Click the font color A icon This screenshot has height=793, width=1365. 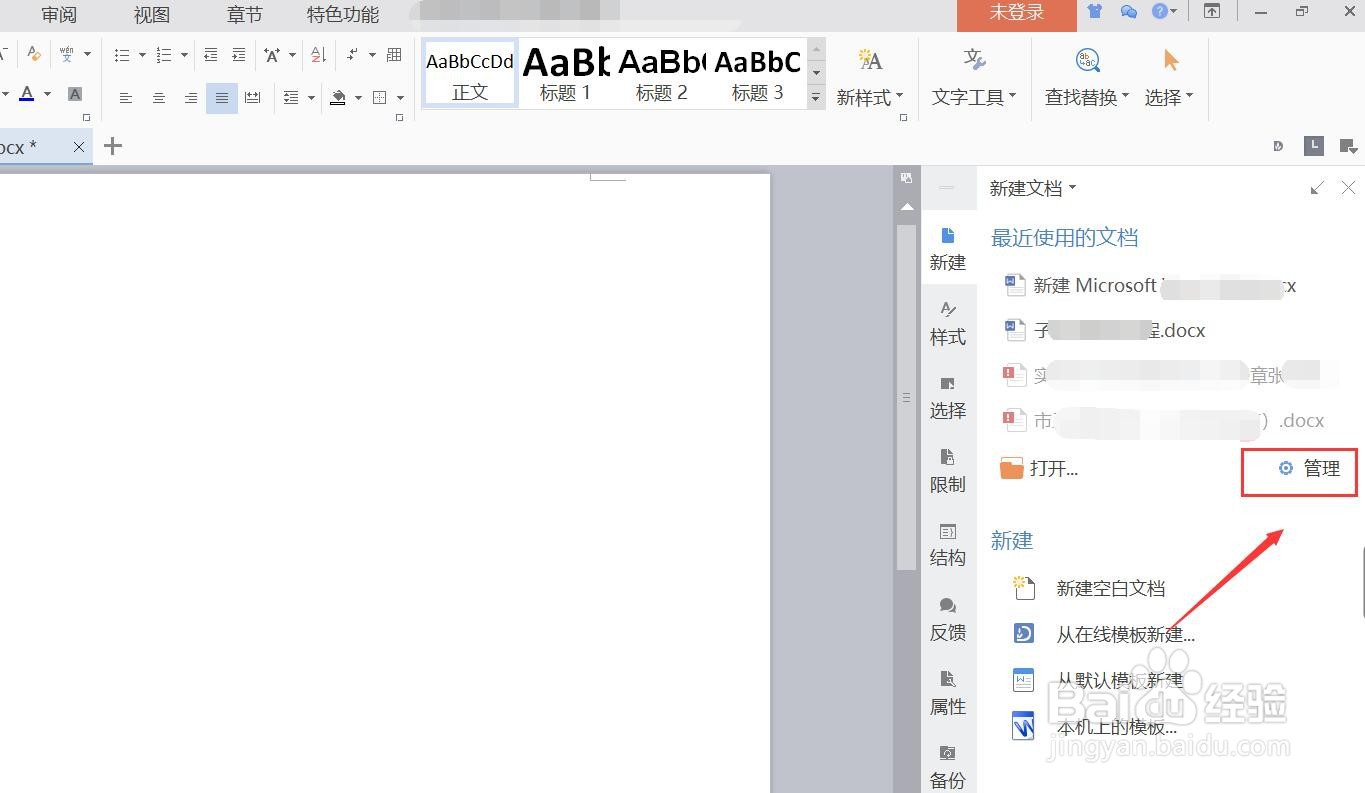click(27, 94)
